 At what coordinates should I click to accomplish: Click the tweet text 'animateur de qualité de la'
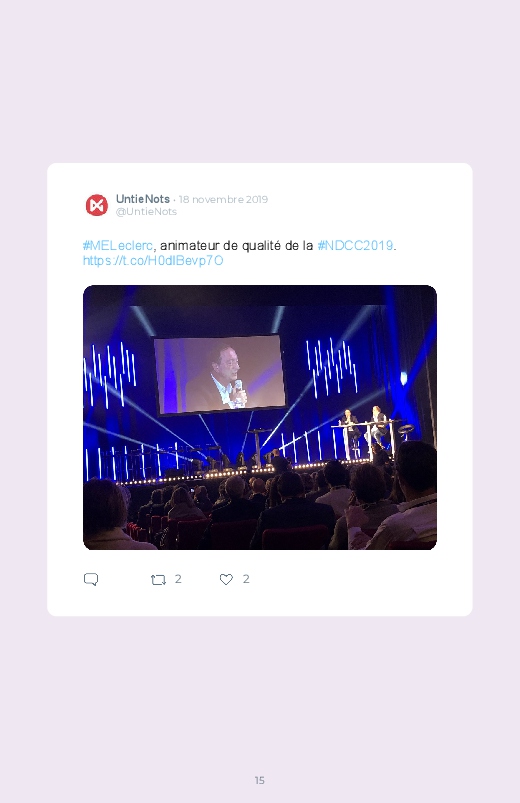236,246
